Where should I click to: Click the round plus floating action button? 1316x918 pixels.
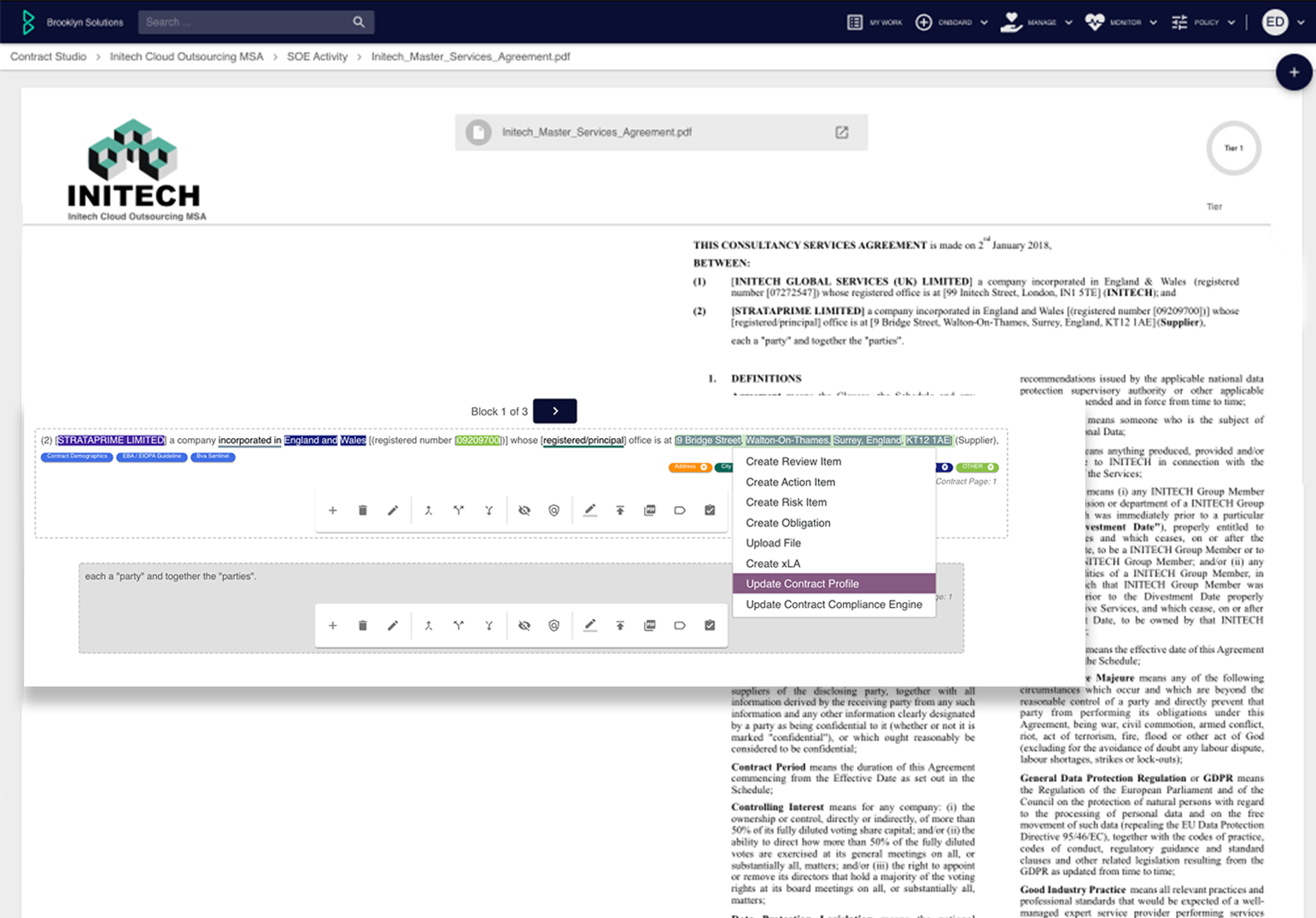point(1294,73)
